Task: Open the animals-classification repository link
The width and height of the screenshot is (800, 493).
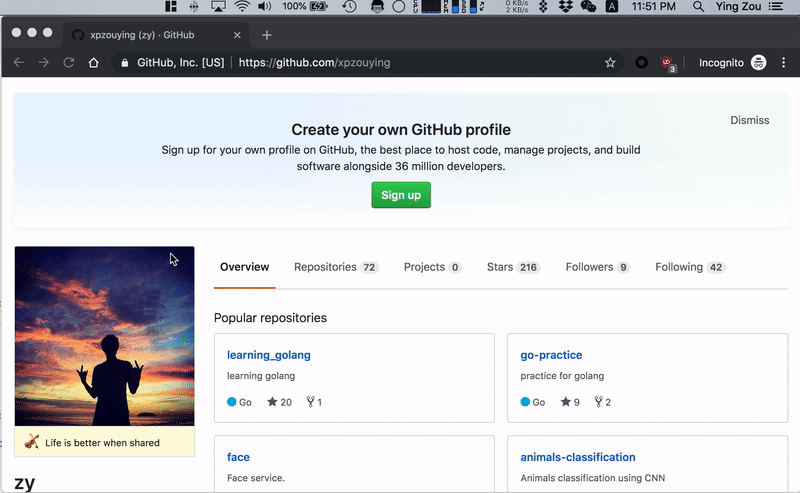Action: (x=578, y=457)
